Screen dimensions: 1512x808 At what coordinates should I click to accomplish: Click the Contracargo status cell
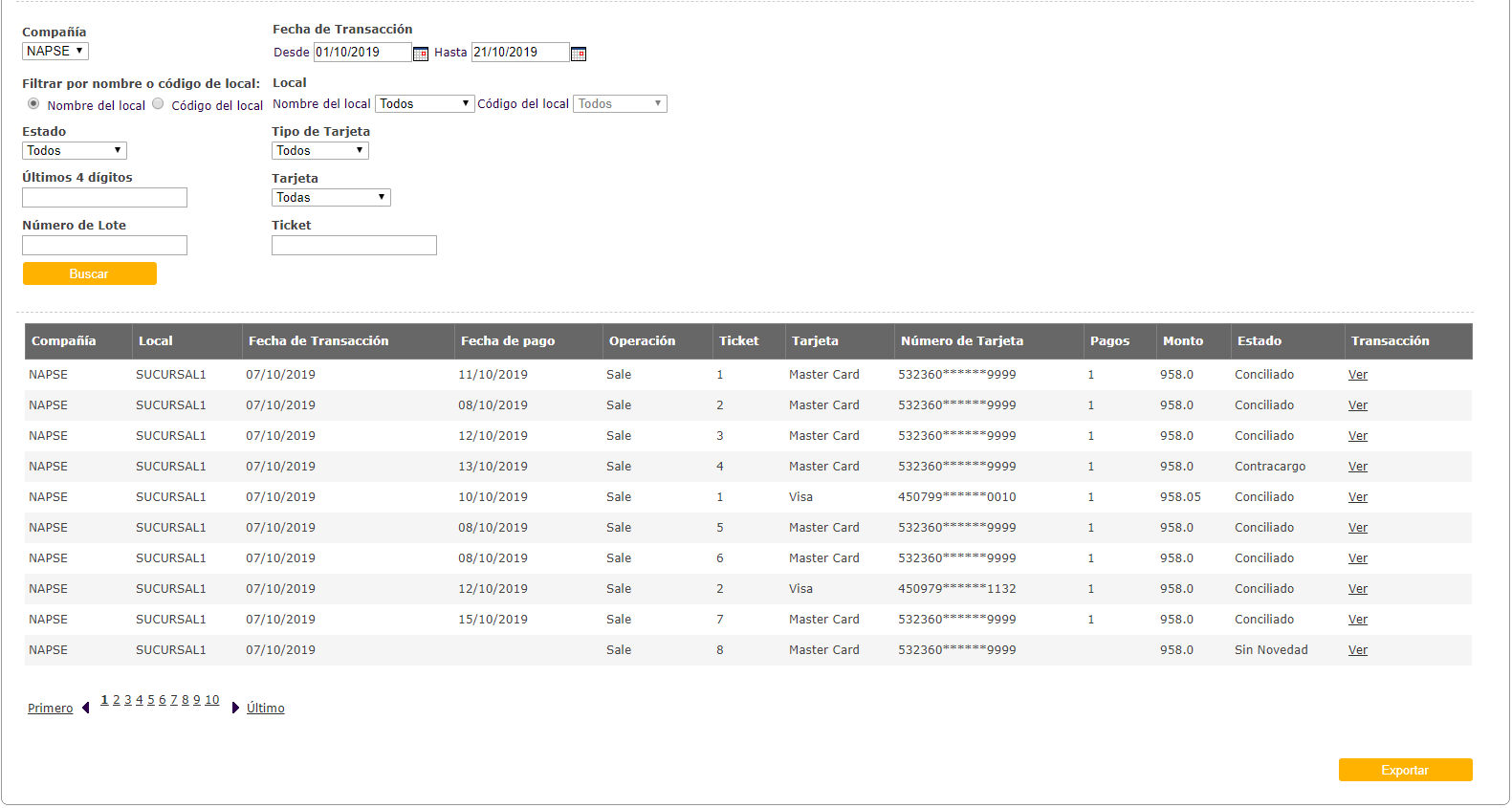pyautogui.click(x=1270, y=467)
